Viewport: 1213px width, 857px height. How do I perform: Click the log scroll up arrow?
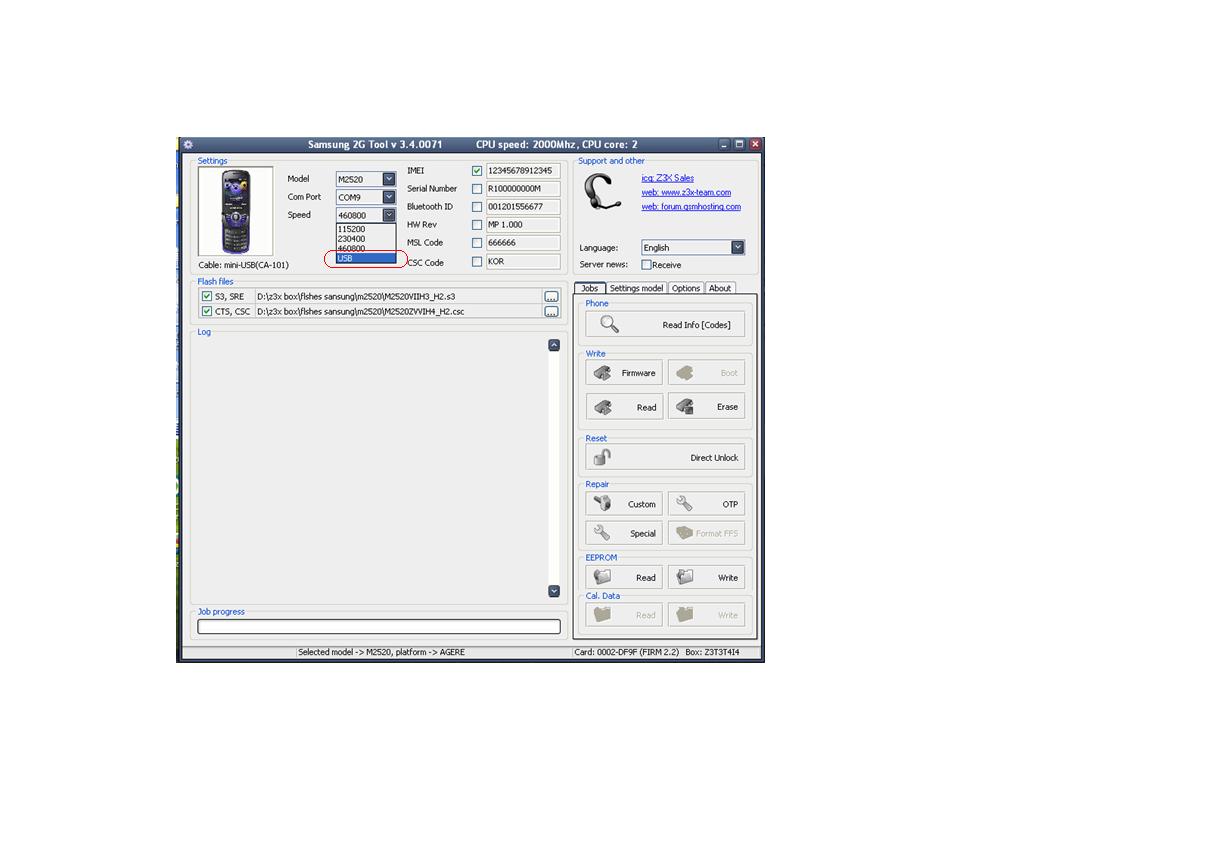tap(554, 345)
